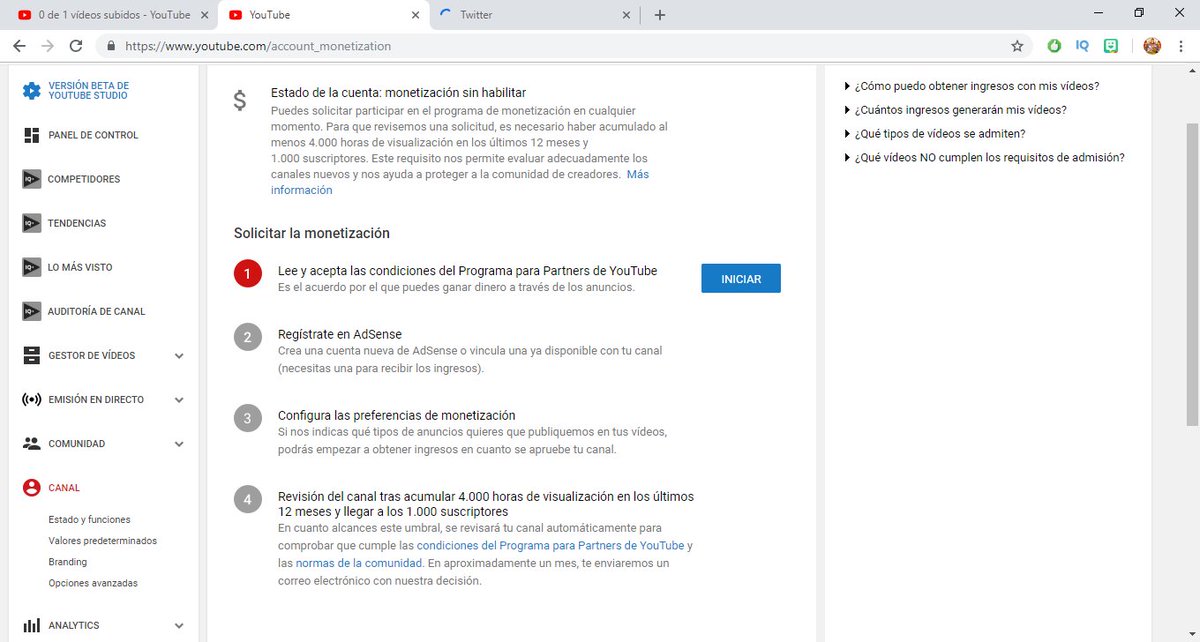
Task: Click 'Solicitar la monetización' heading
Action: (311, 233)
